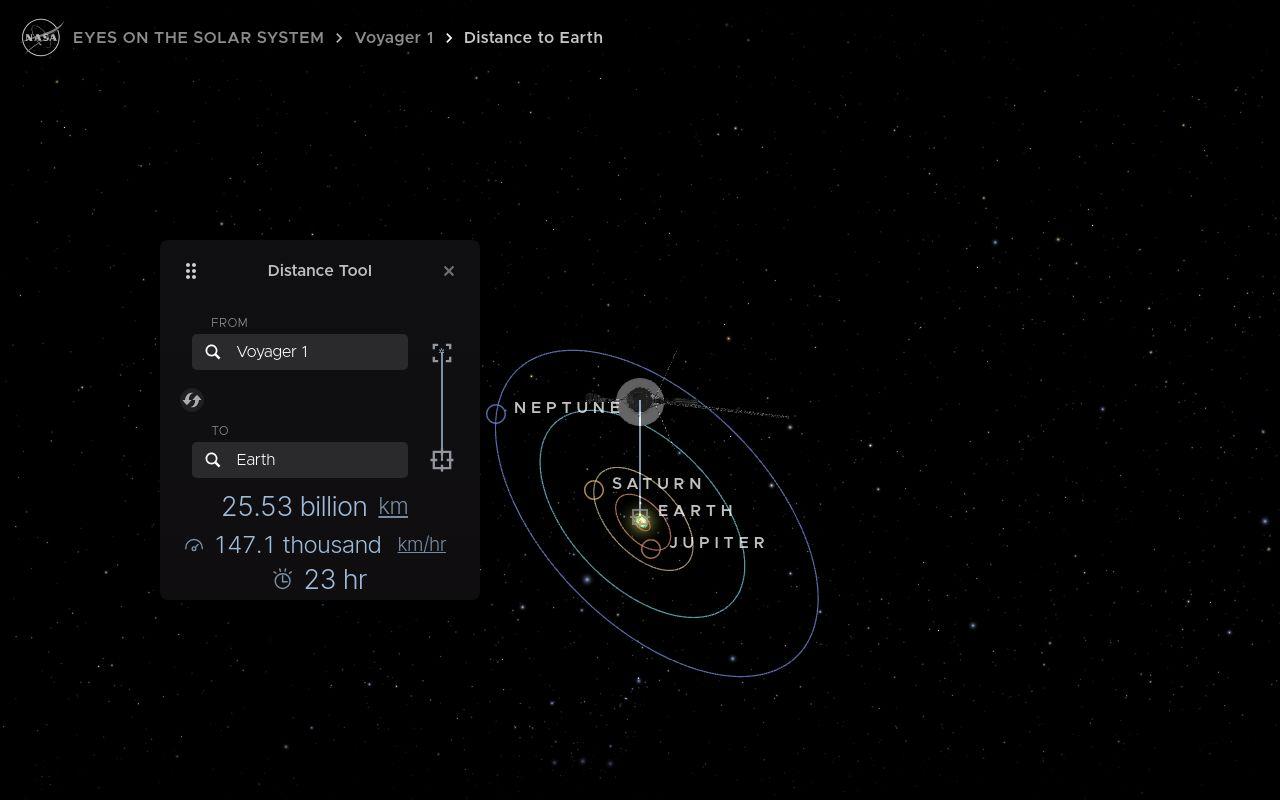Viewport: 1280px width, 800px height.
Task: Click the speedometer icon
Action: point(194,546)
